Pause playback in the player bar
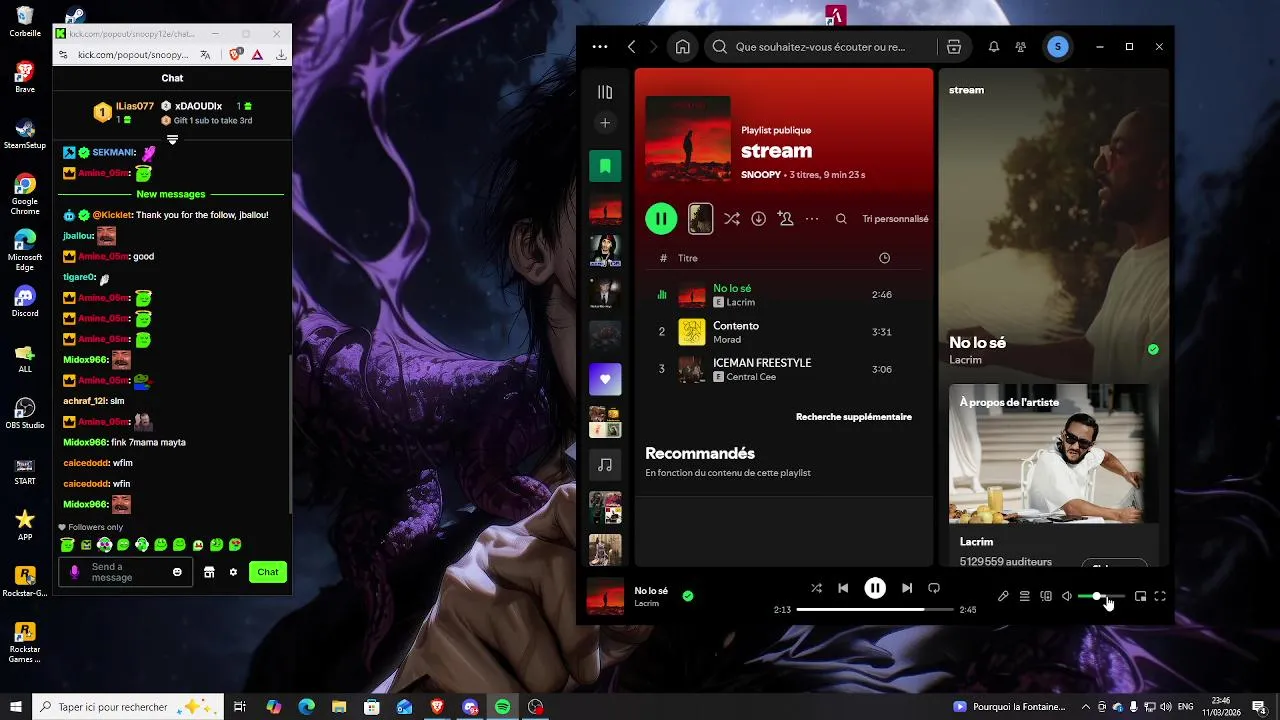1280x720 pixels. pyautogui.click(x=875, y=588)
